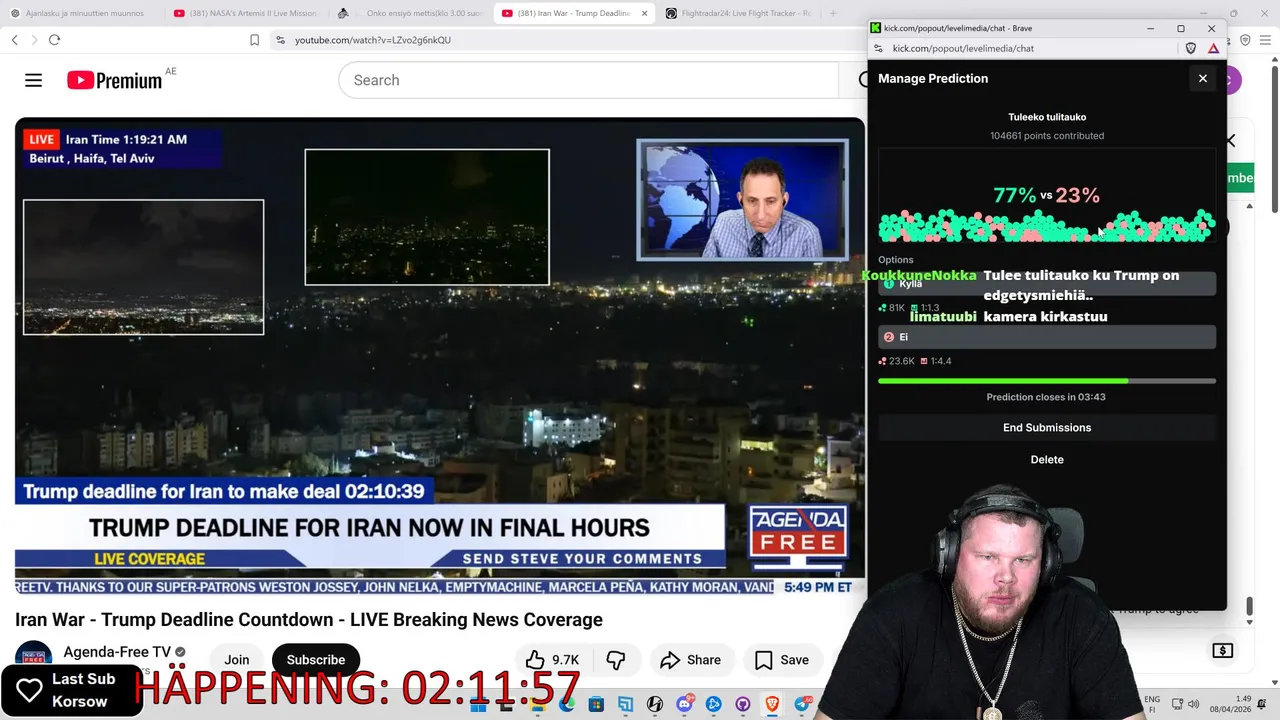Screen dimensions: 1280x720
Task: Open Agenda-Free TV channel avatar
Action: coord(33,658)
